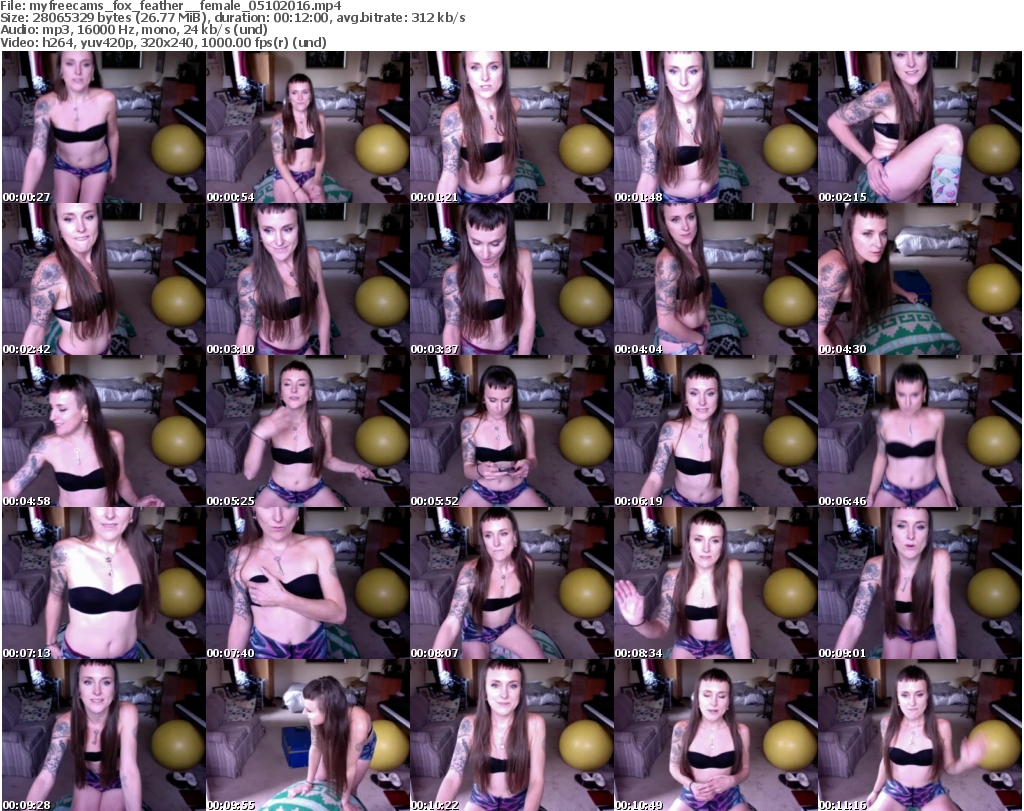Choose the thumbnail marked 00:04:30
The width and height of the screenshot is (1024, 811).
tap(919, 279)
